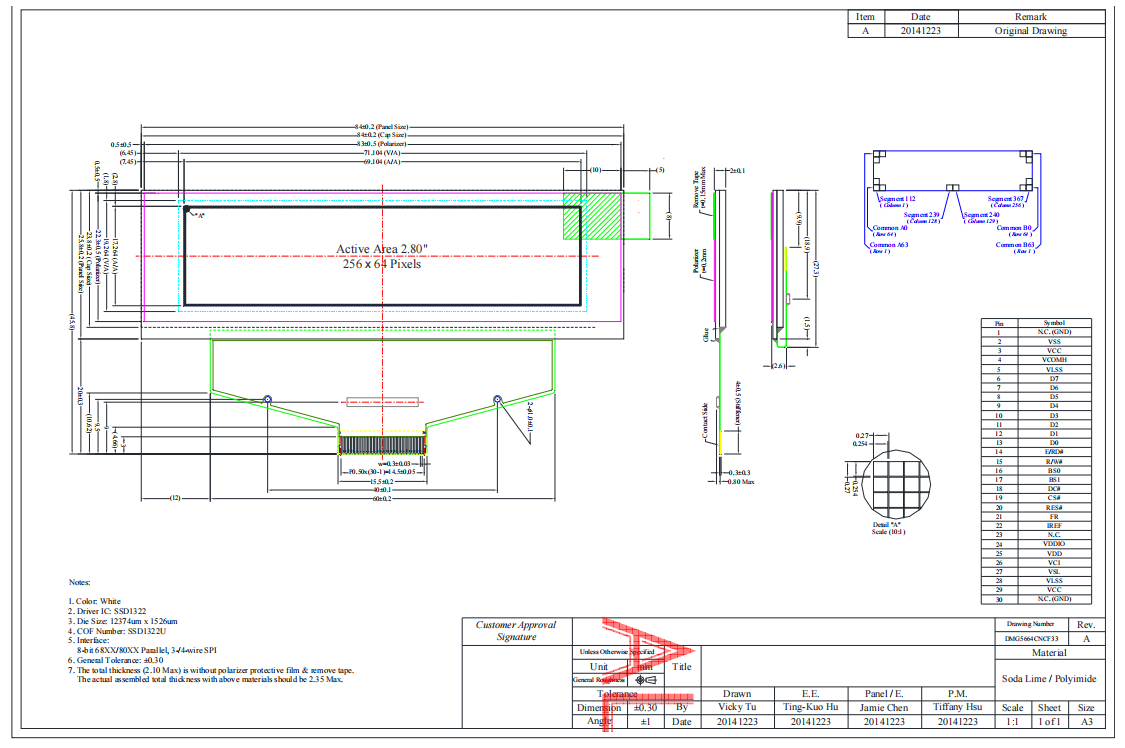Click the Original Drawing remark cell
Image resolution: width=1125 pixels, height=748 pixels.
1030,31
